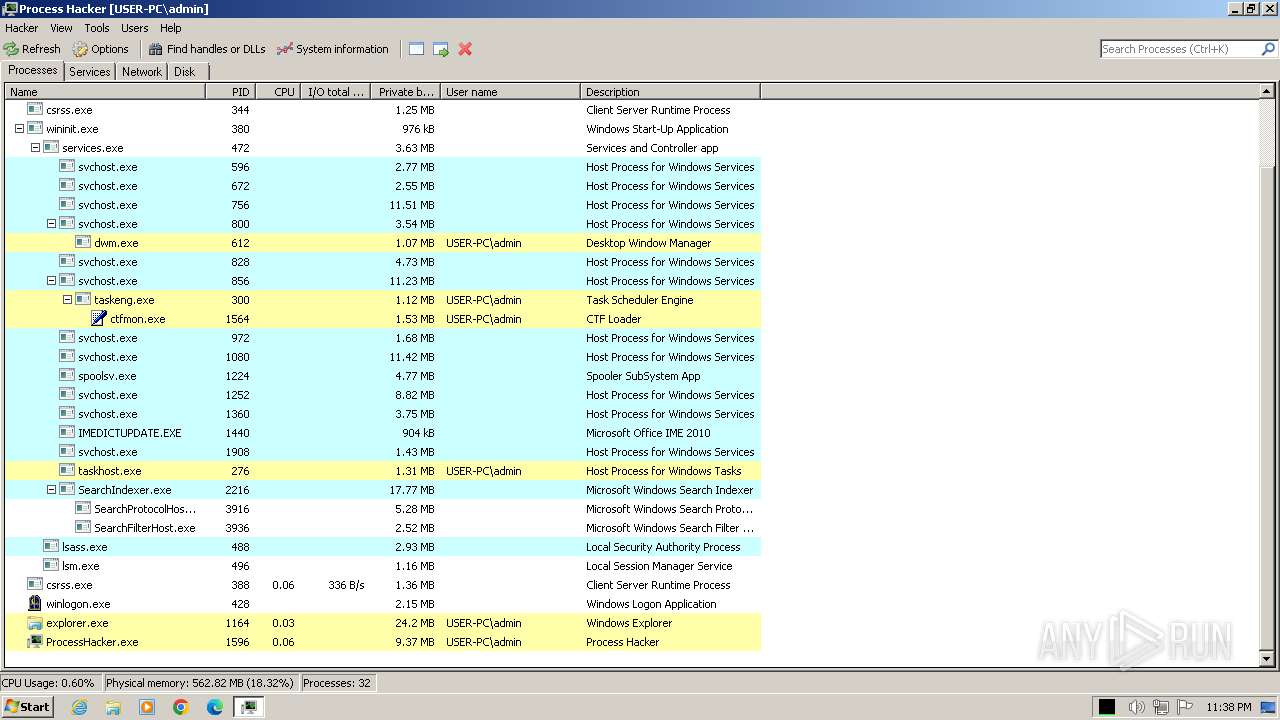Select svchost.exe with PID 1908

[383, 452]
